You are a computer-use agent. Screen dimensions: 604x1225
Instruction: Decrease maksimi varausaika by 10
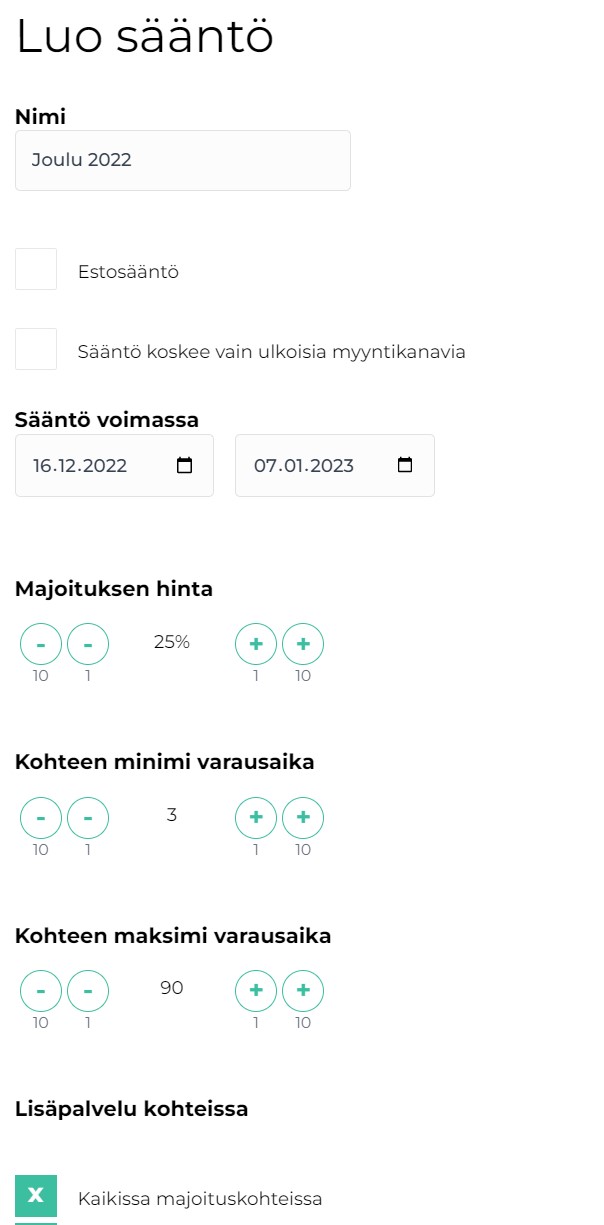click(x=41, y=991)
